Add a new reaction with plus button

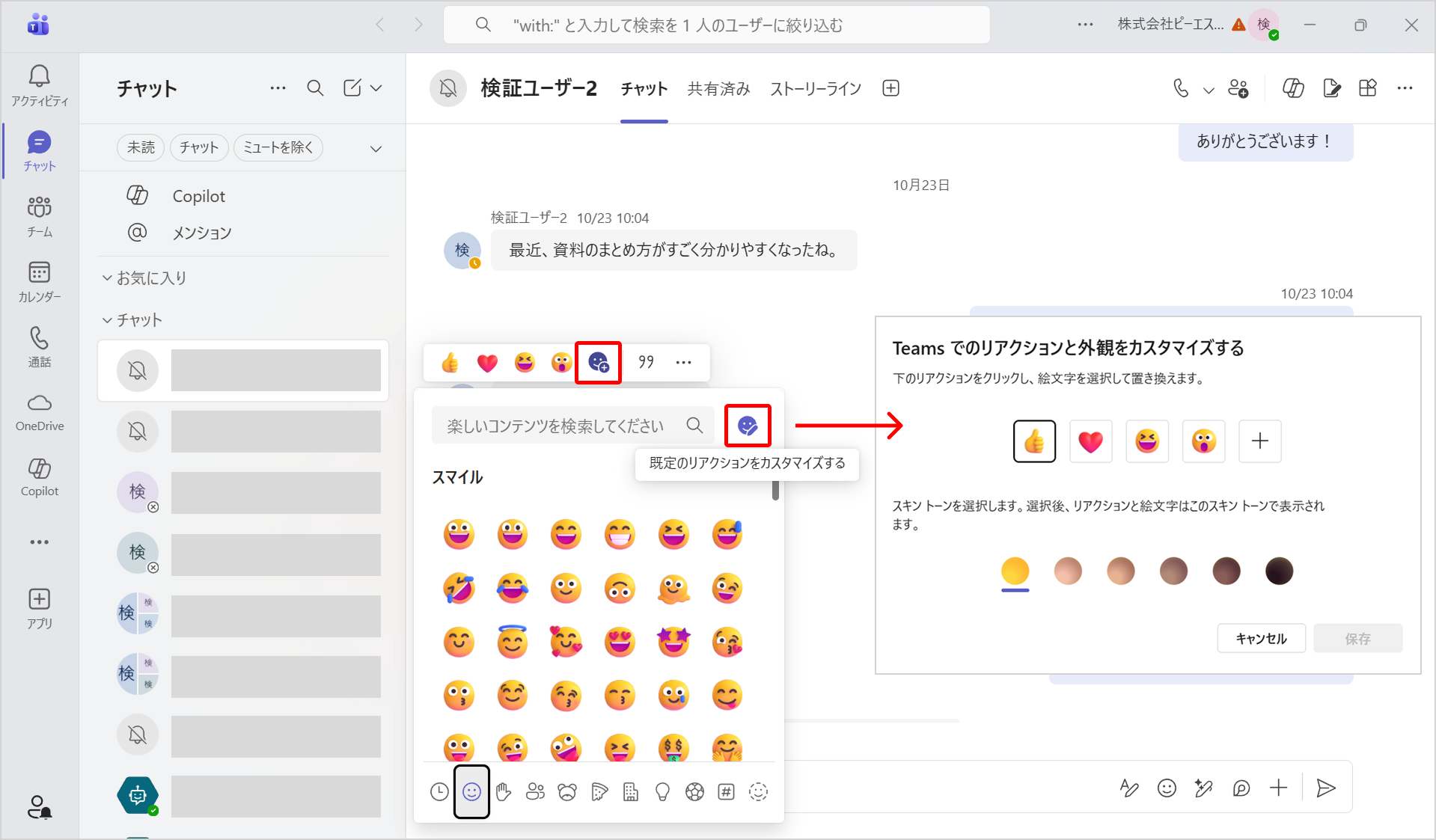(1259, 441)
